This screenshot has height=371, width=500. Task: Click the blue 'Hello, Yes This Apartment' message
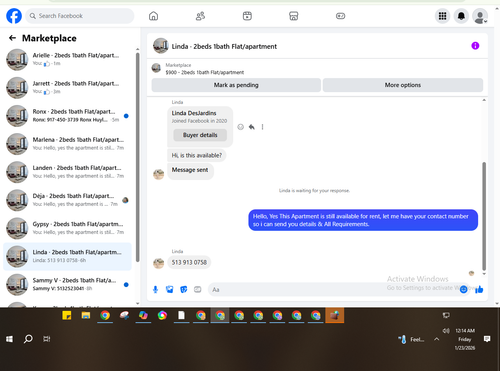pos(363,220)
